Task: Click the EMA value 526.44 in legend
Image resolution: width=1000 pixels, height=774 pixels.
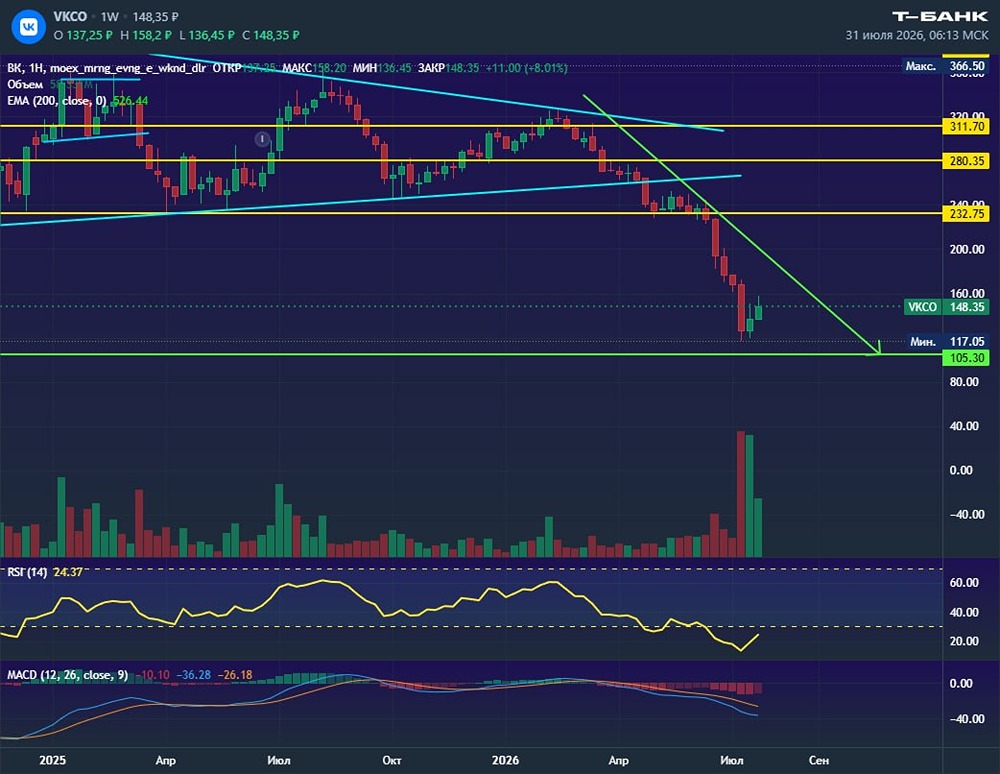Action: [x=130, y=101]
